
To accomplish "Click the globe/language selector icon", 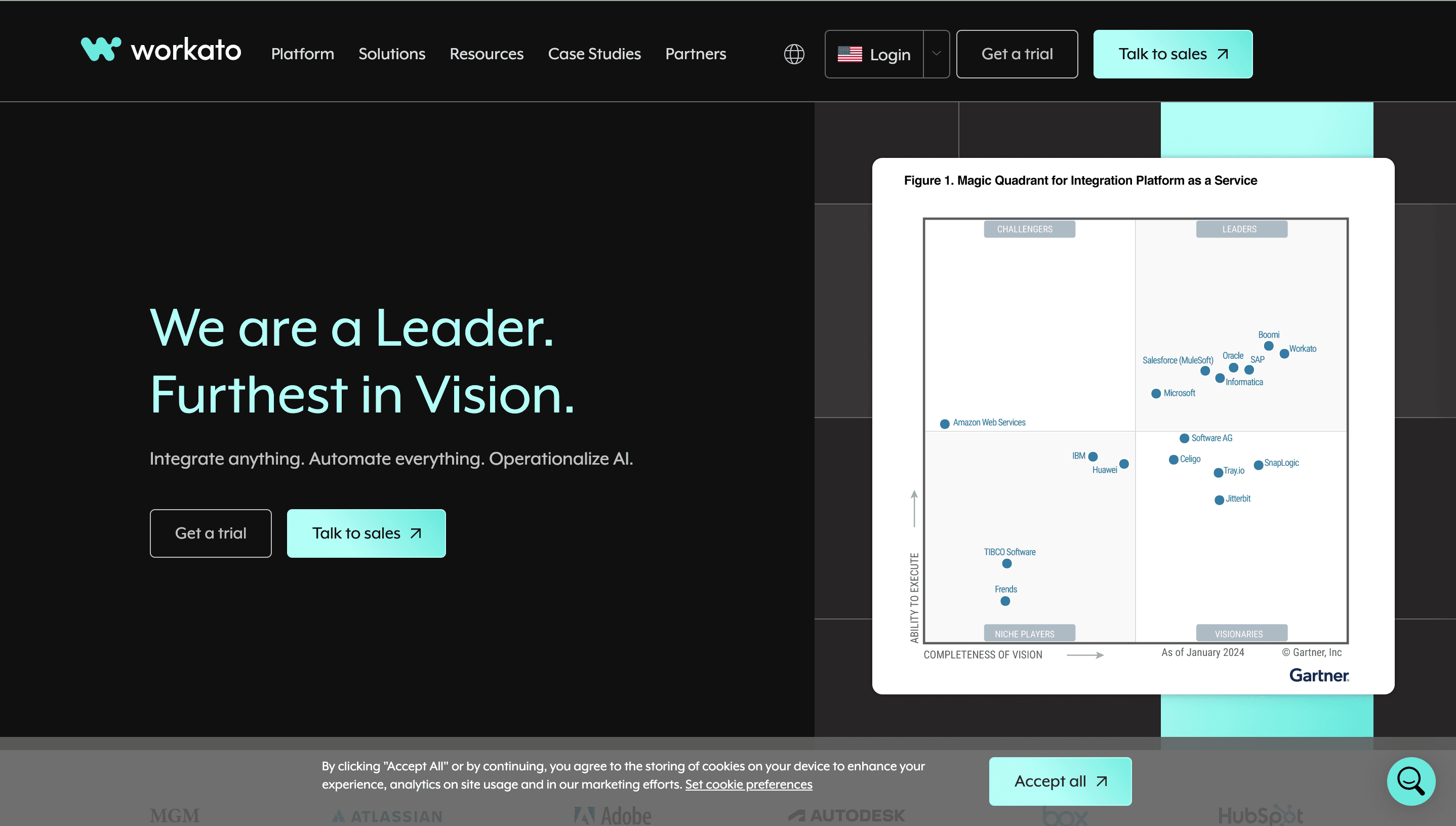I will 794,54.
